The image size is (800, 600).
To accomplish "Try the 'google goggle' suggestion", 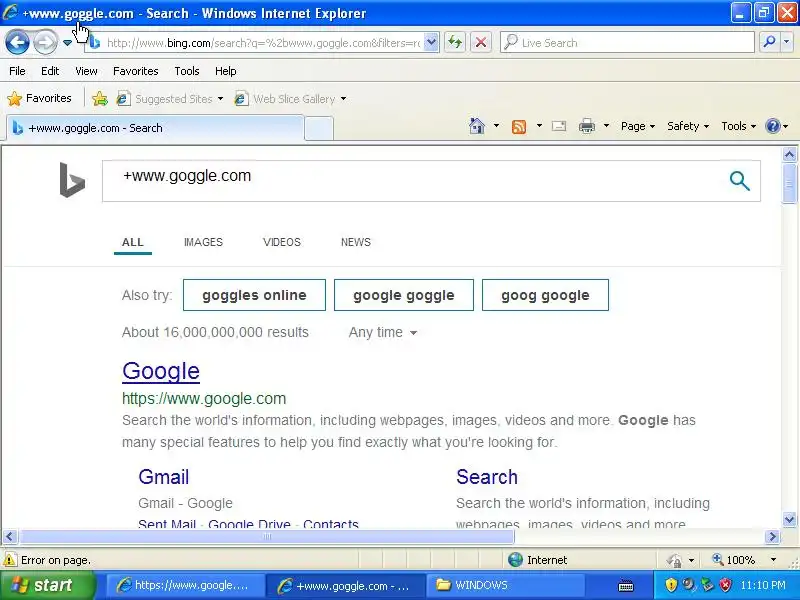I will [x=404, y=295].
